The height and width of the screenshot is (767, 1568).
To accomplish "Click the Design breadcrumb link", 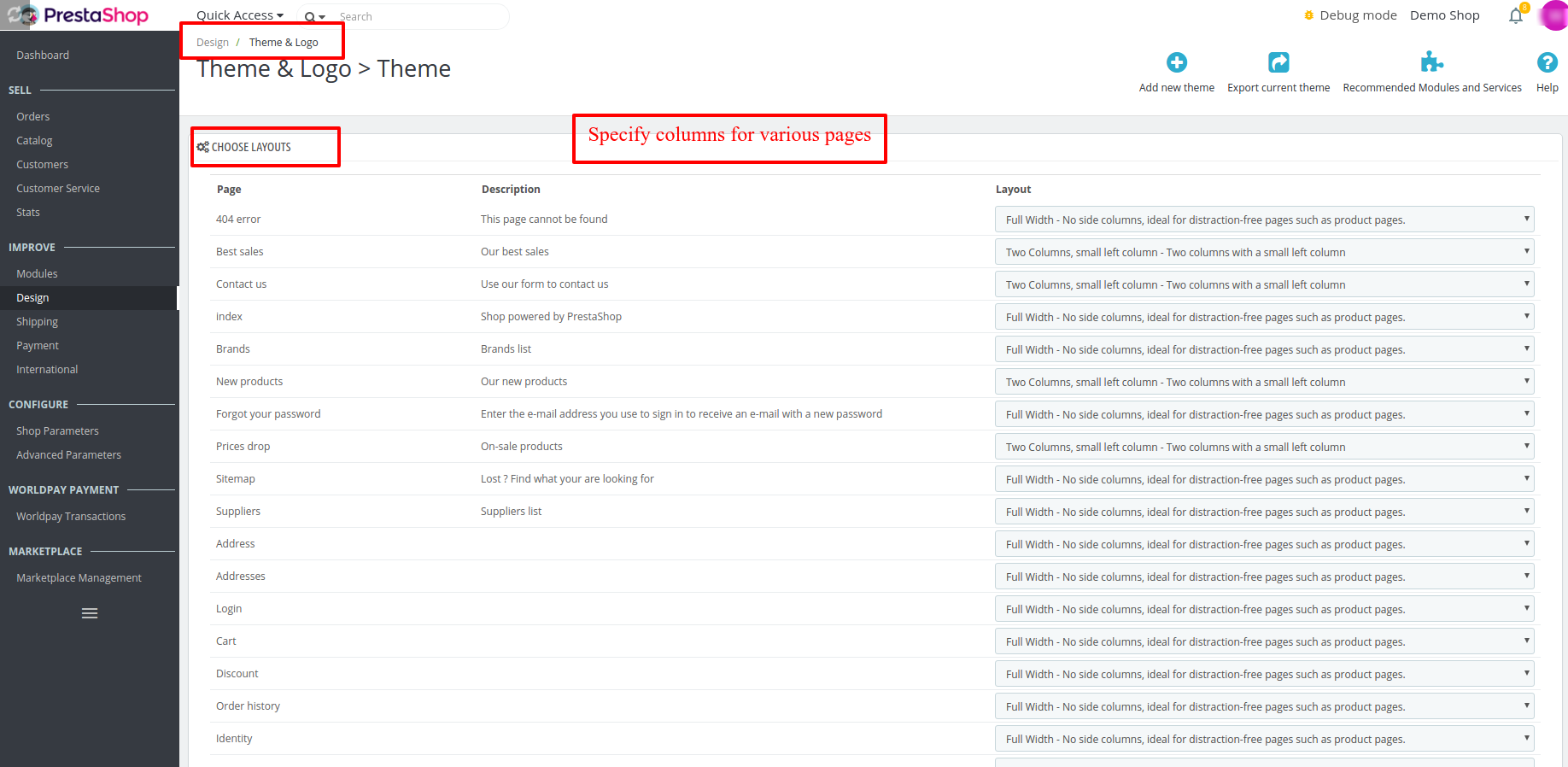I will tap(213, 42).
